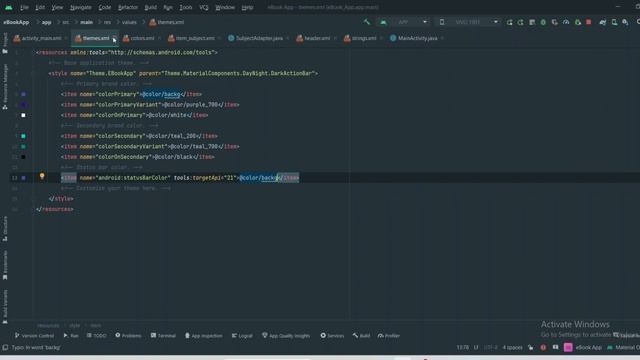
Task: Click the yellow intention lightbulb icon
Action: pyautogui.click(x=42, y=176)
